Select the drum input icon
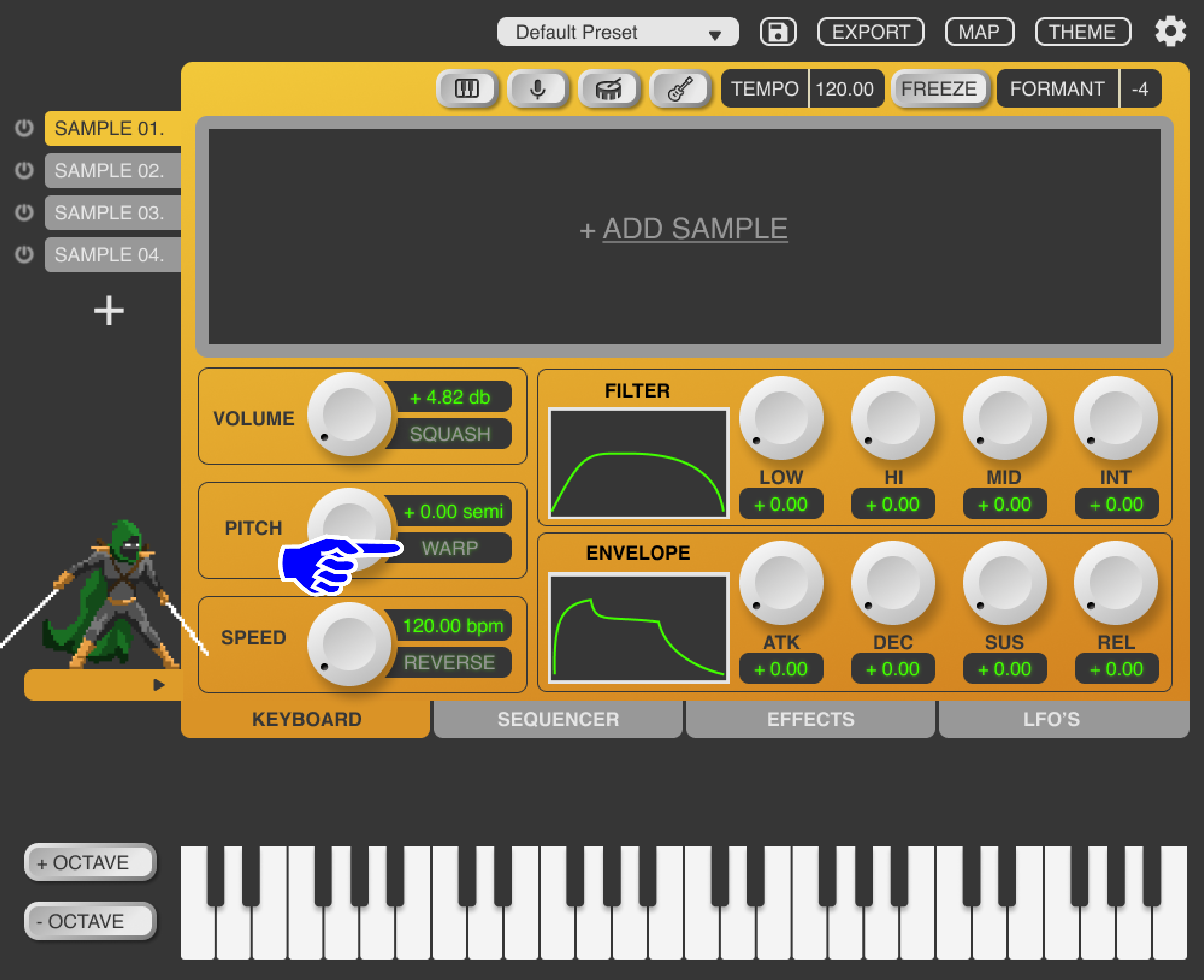 609,88
